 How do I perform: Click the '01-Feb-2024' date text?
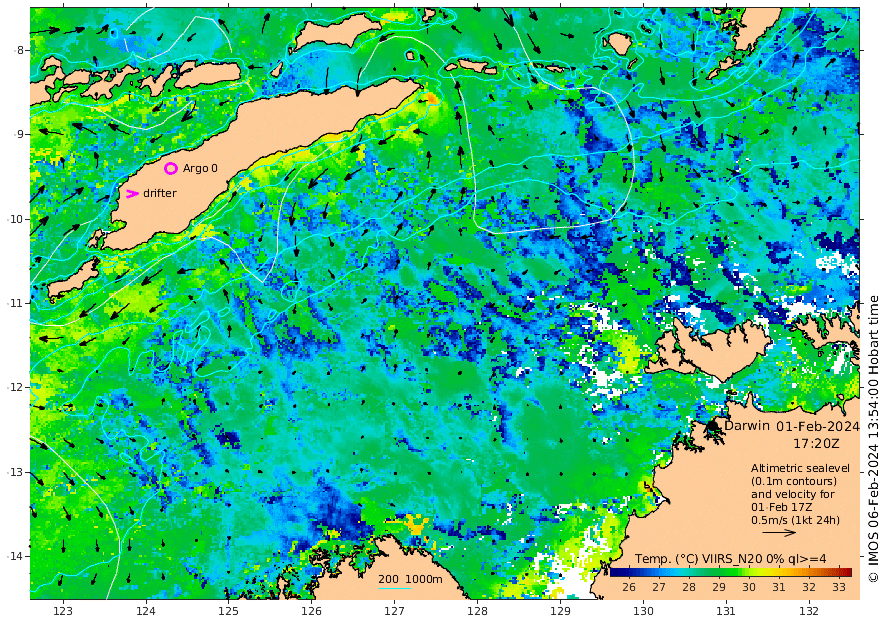[818, 426]
